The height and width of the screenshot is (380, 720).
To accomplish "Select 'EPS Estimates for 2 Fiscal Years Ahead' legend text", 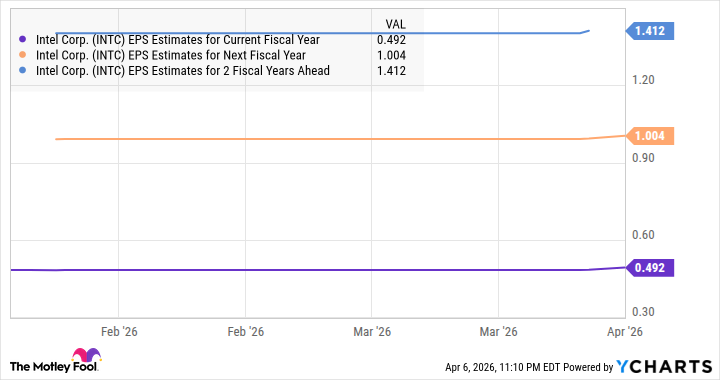I will pos(229,71).
